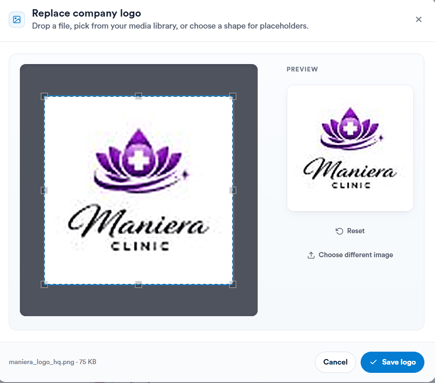Cancel the logo replacement
The height and width of the screenshot is (383, 435).
click(x=335, y=362)
